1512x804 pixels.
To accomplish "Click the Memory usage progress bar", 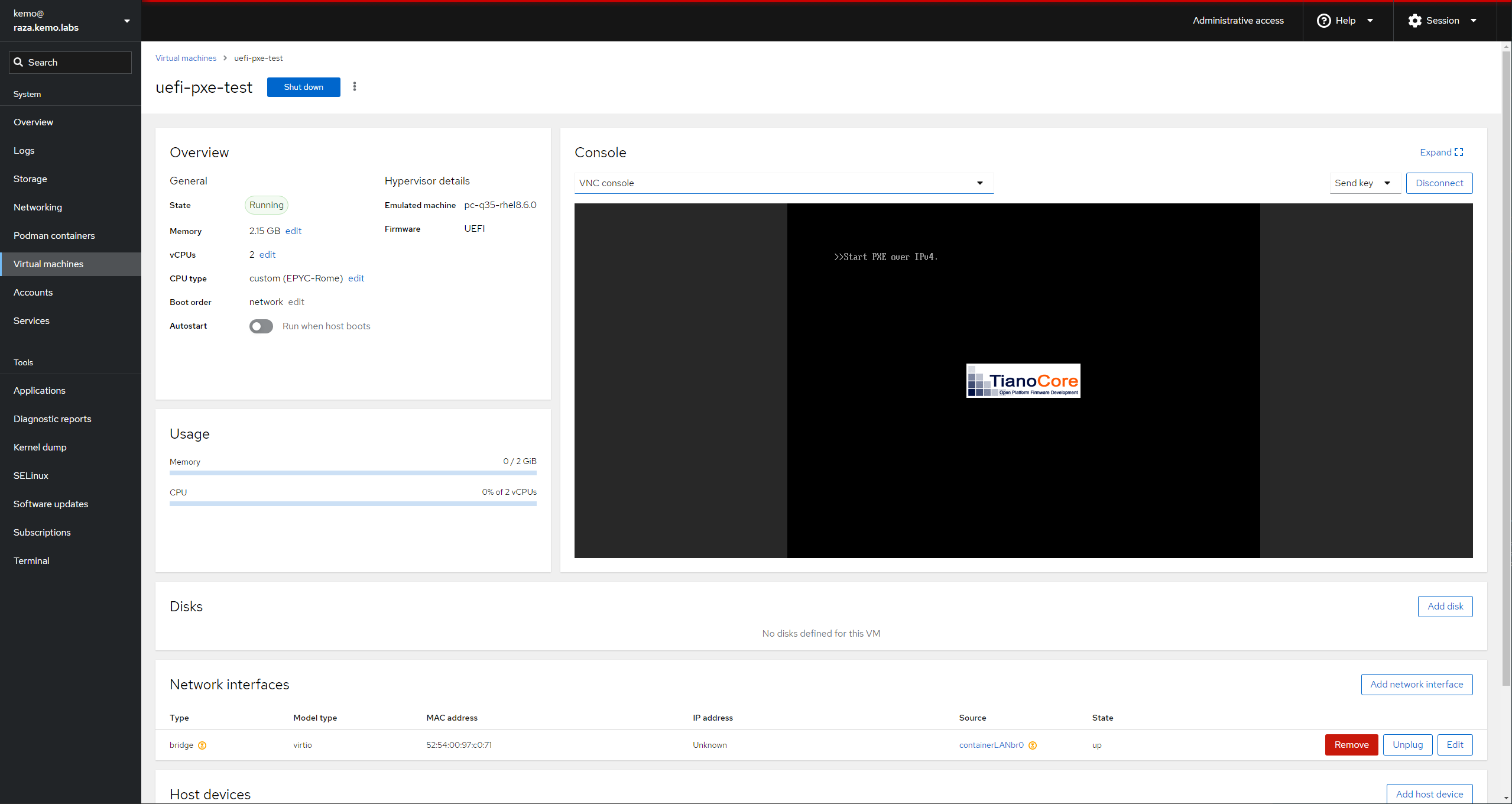I will coord(353,473).
